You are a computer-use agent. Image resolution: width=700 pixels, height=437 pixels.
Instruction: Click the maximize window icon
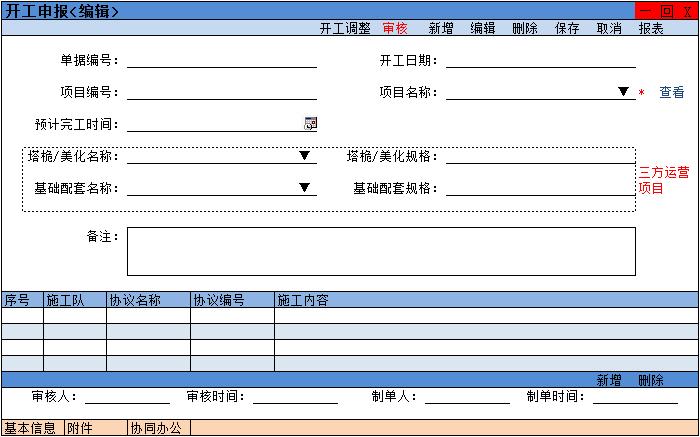click(667, 11)
